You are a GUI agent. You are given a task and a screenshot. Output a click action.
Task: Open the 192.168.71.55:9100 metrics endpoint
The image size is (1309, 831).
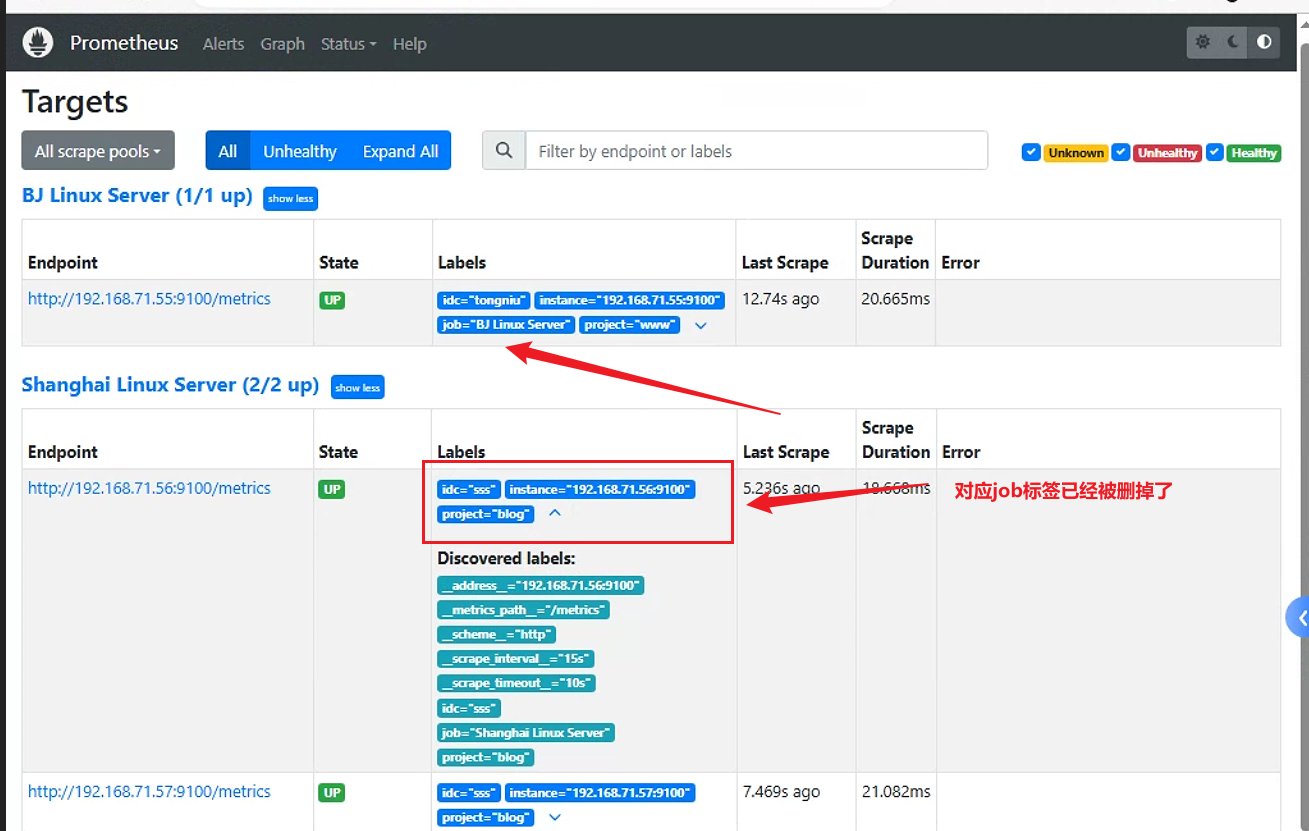pyautogui.click(x=149, y=299)
